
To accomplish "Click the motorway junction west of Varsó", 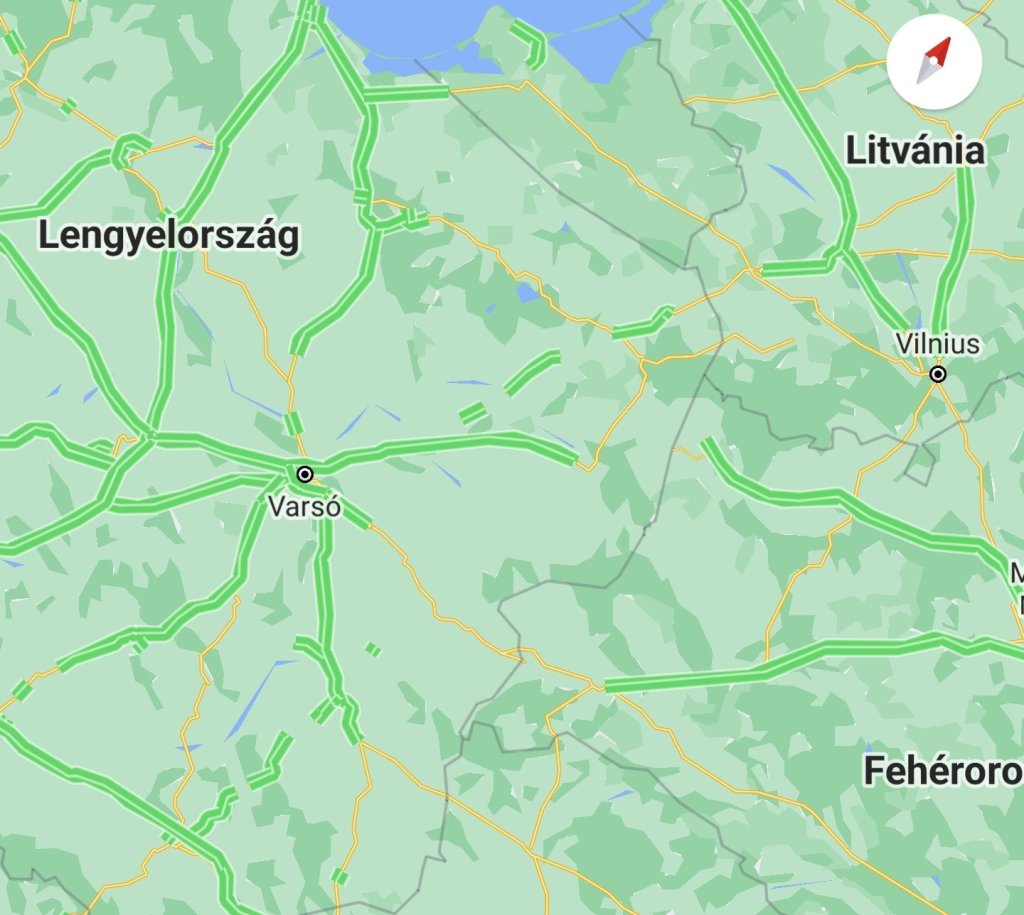I will pyautogui.click(x=150, y=435).
